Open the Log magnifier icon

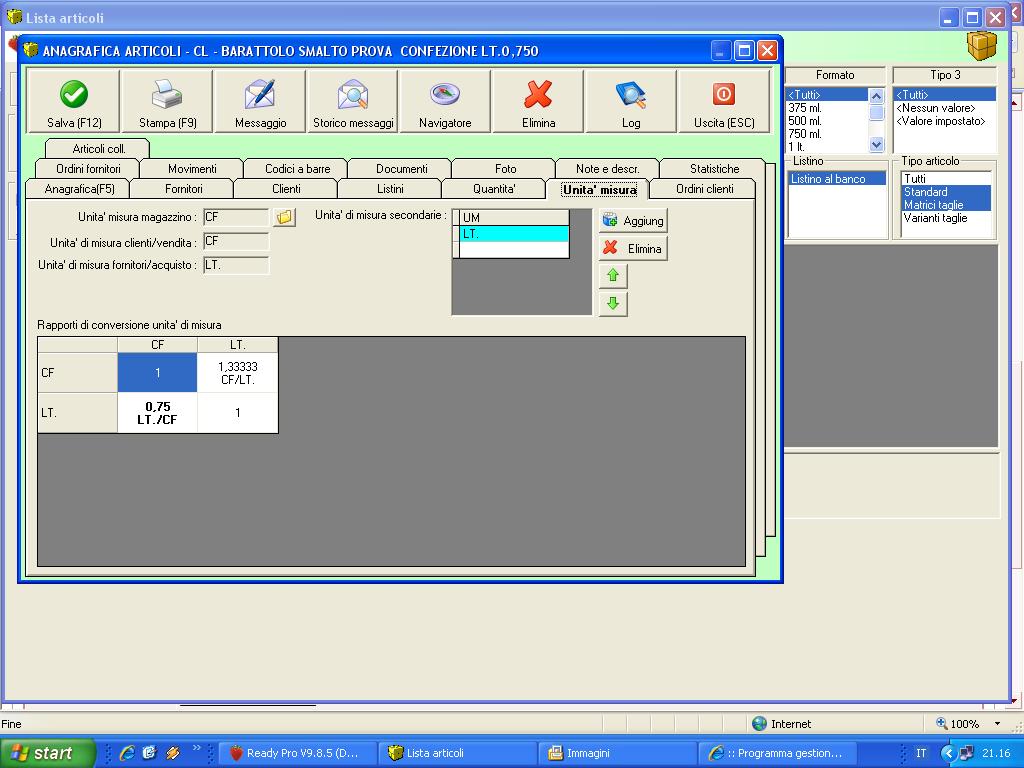pyautogui.click(x=631, y=95)
